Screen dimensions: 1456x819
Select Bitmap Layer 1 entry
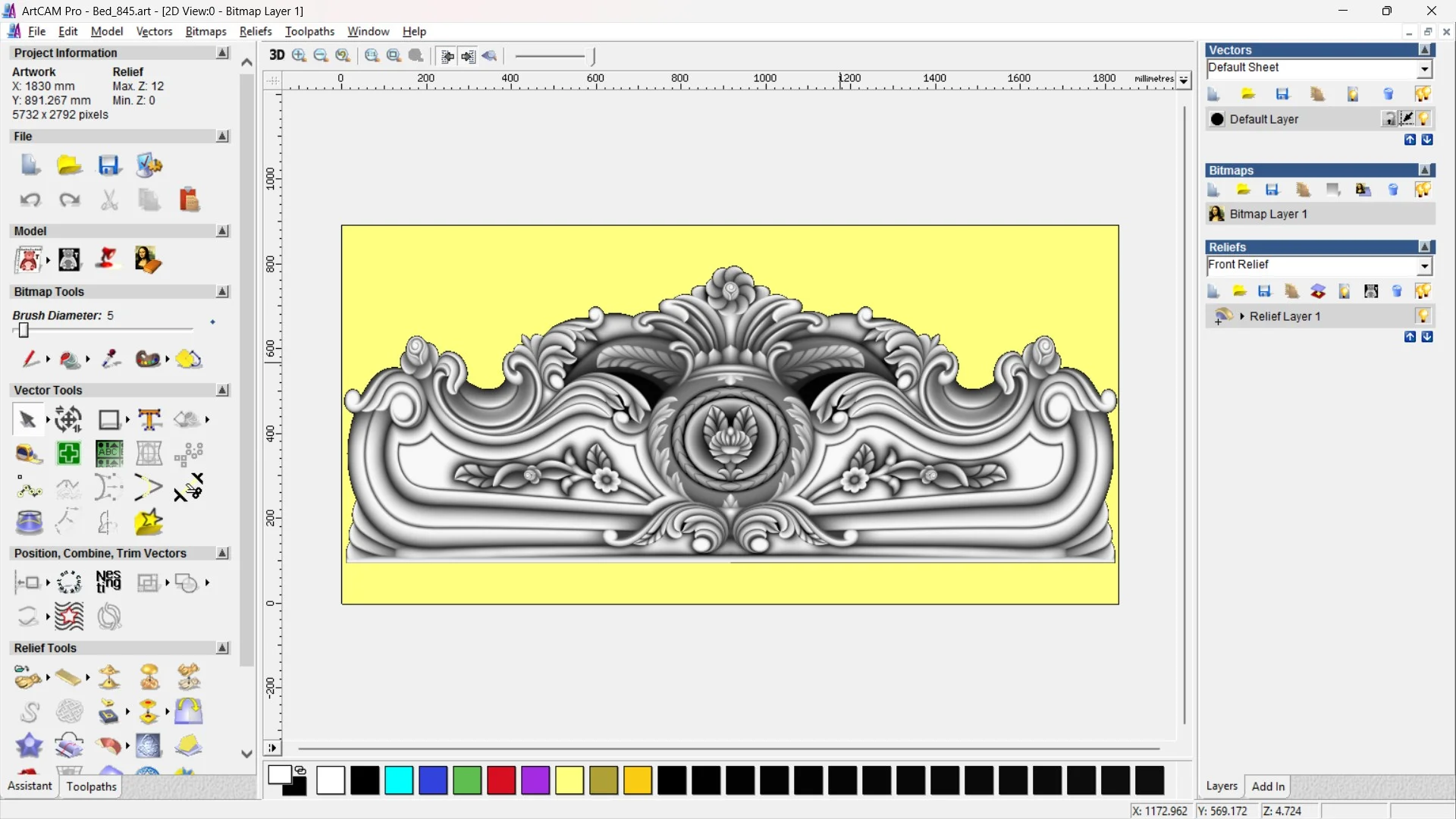pyautogui.click(x=1268, y=214)
